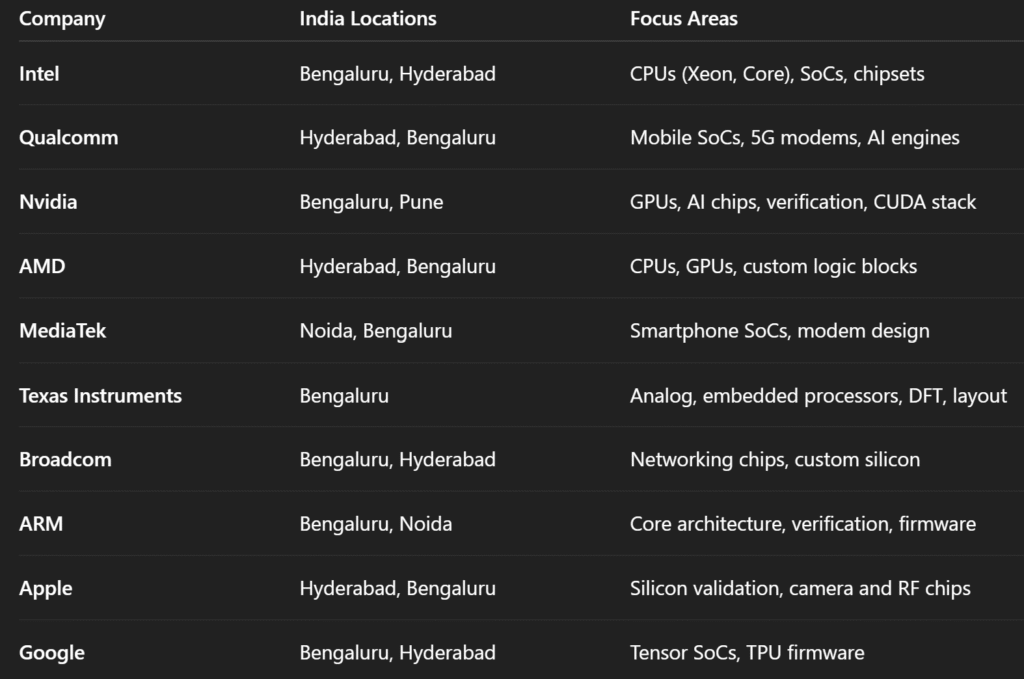Click 'Tensor SoCs, TPU firmware' focus text
1024x679 pixels.
747,653
